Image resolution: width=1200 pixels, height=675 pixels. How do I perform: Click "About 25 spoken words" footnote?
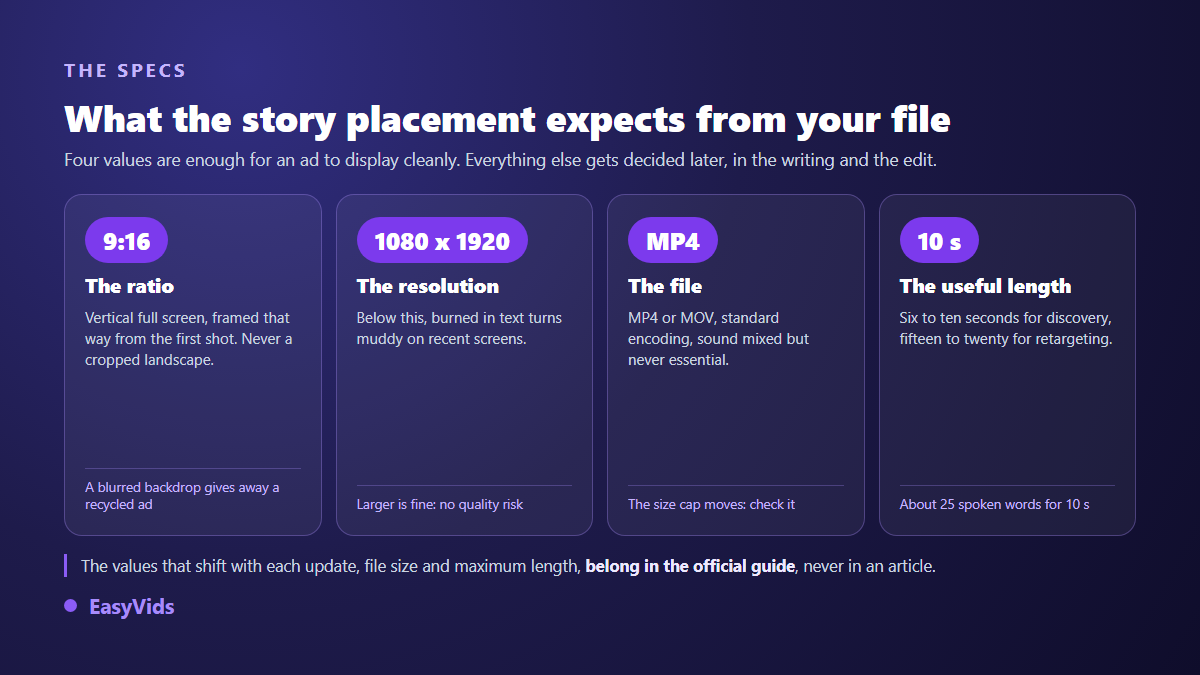click(995, 504)
